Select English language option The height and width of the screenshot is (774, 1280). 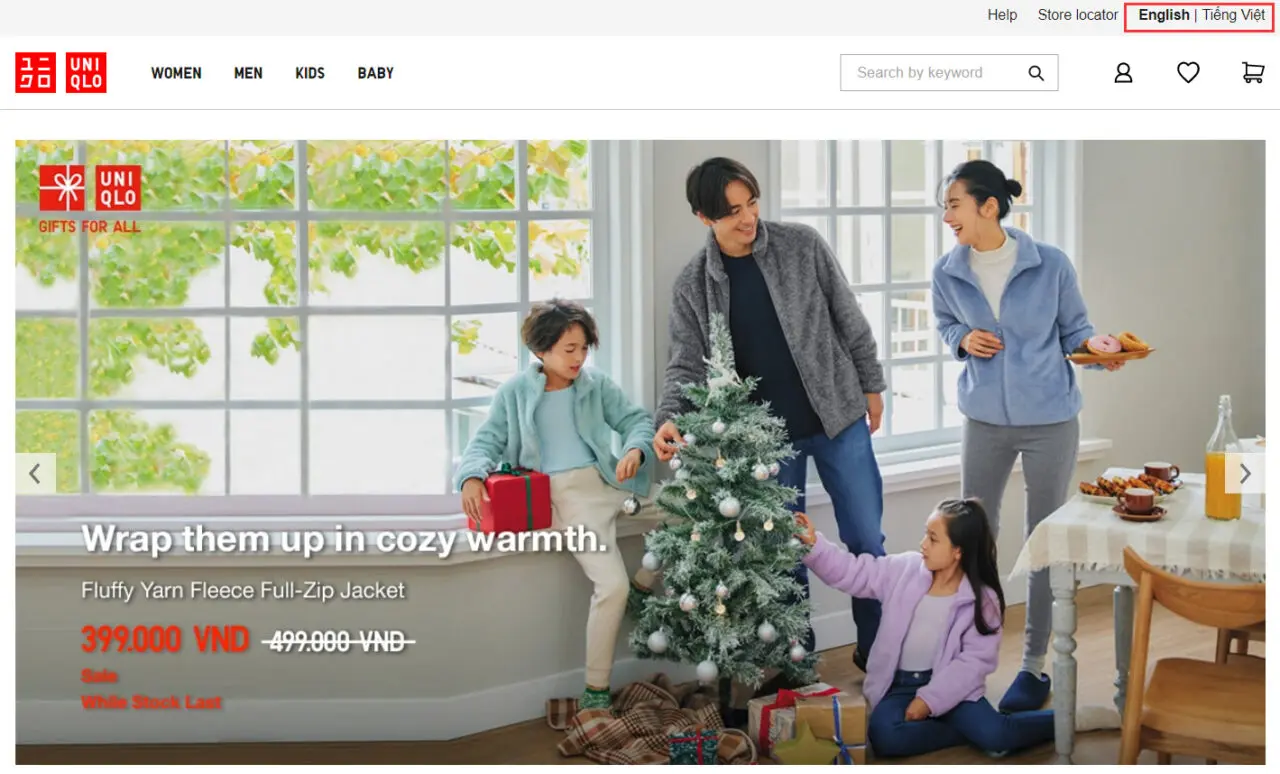(1164, 15)
